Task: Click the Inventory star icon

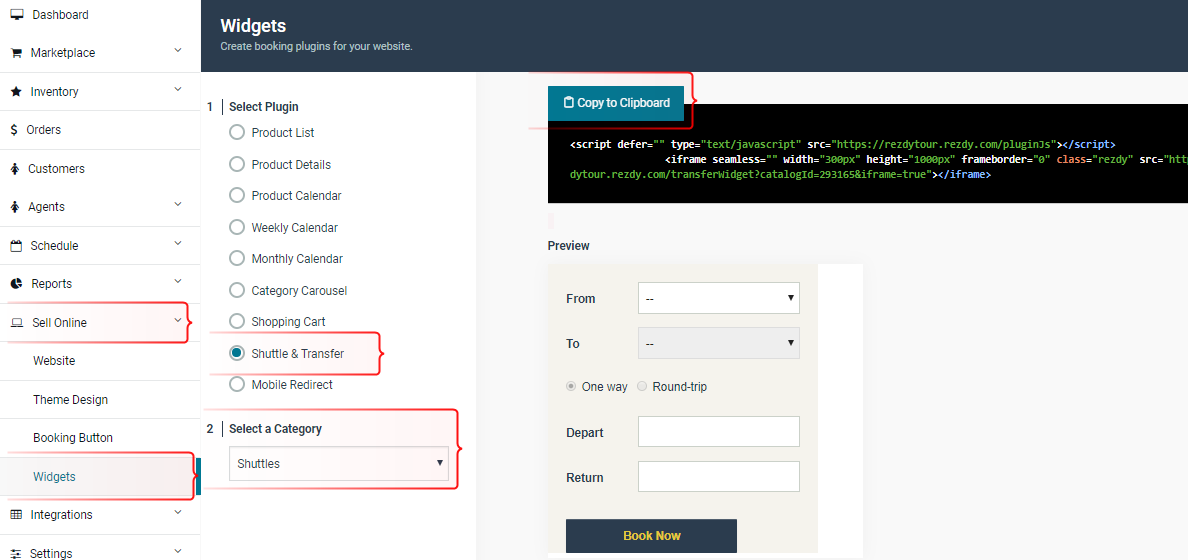Action: click(16, 92)
